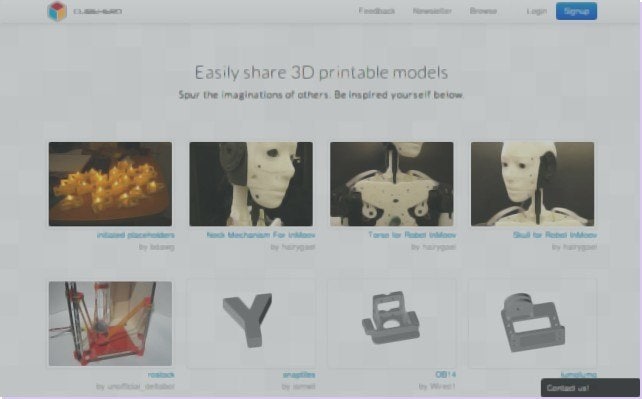Click the blue Signup button

(576, 11)
